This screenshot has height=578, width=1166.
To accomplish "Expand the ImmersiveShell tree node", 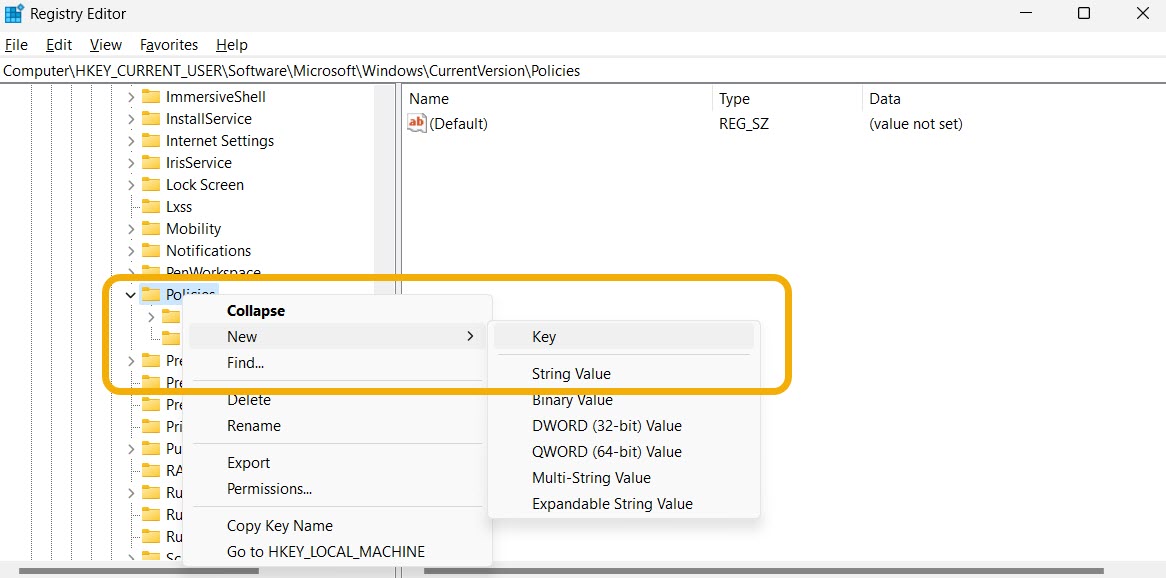I will coord(130,96).
